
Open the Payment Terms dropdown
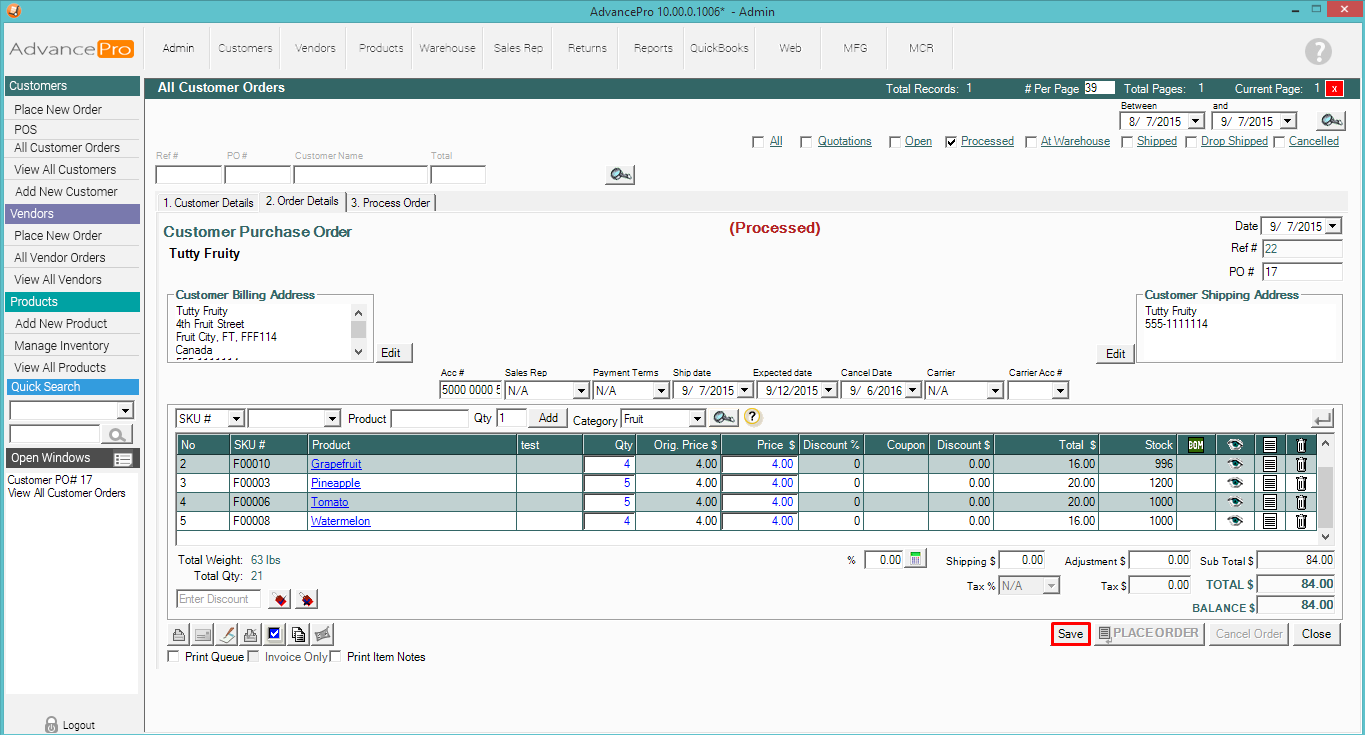660,391
